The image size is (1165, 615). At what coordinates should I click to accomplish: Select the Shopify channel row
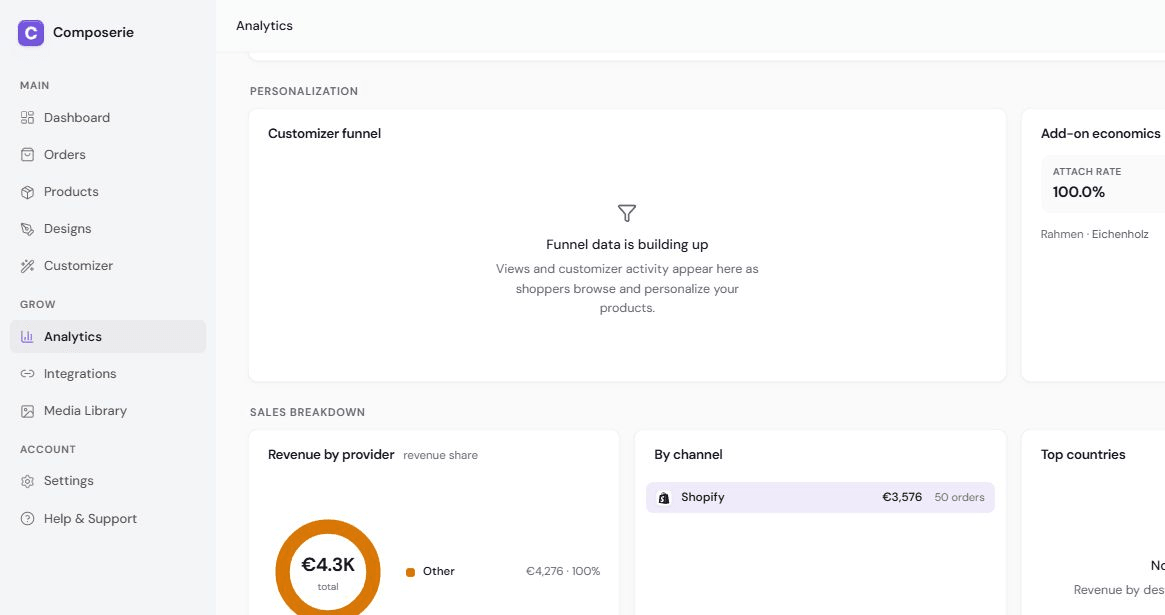[820, 498]
